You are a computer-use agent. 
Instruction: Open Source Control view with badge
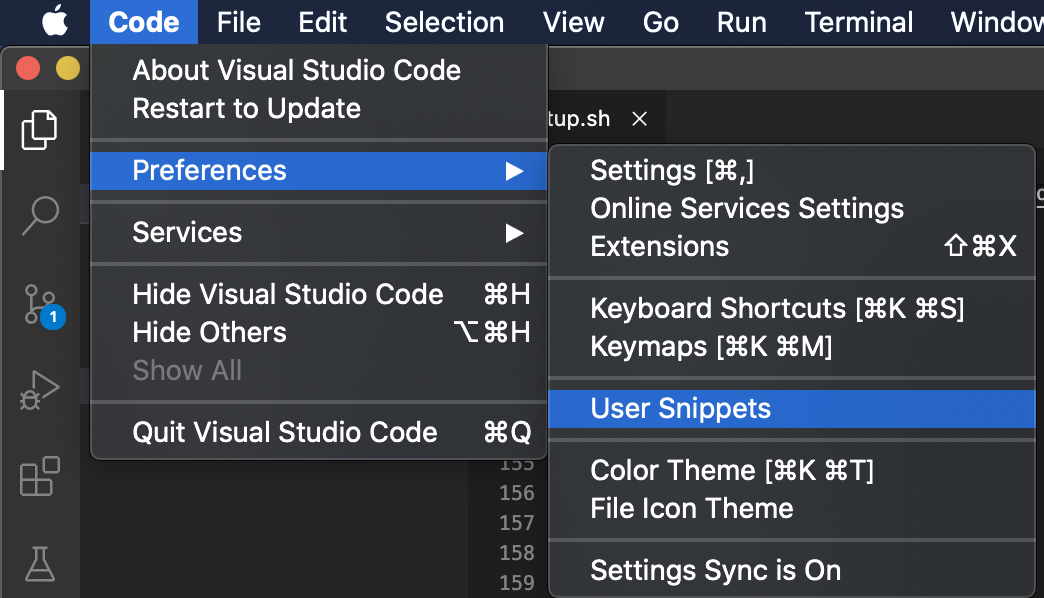coord(39,303)
